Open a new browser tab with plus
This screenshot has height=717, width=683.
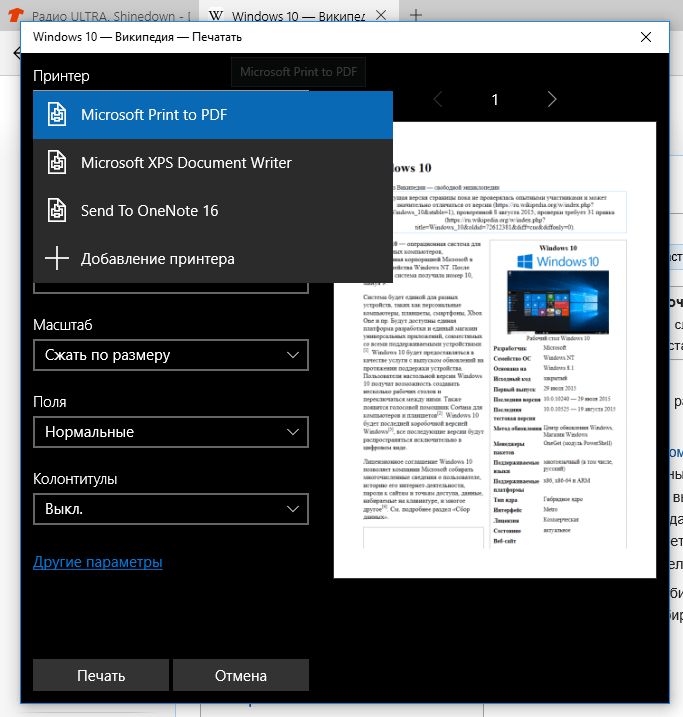point(416,15)
